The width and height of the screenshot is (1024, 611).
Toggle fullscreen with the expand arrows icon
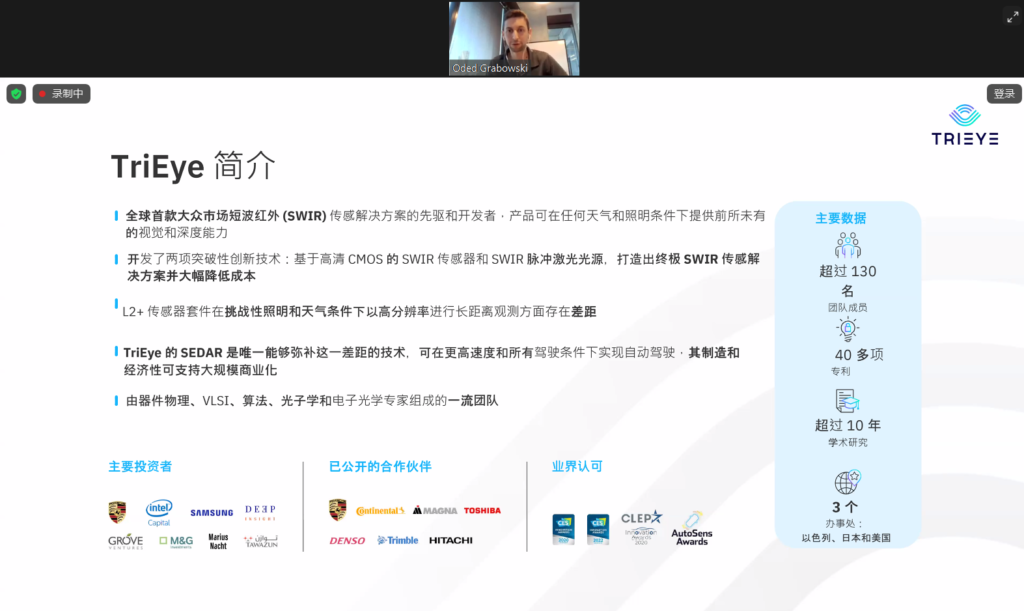(x=1011, y=16)
